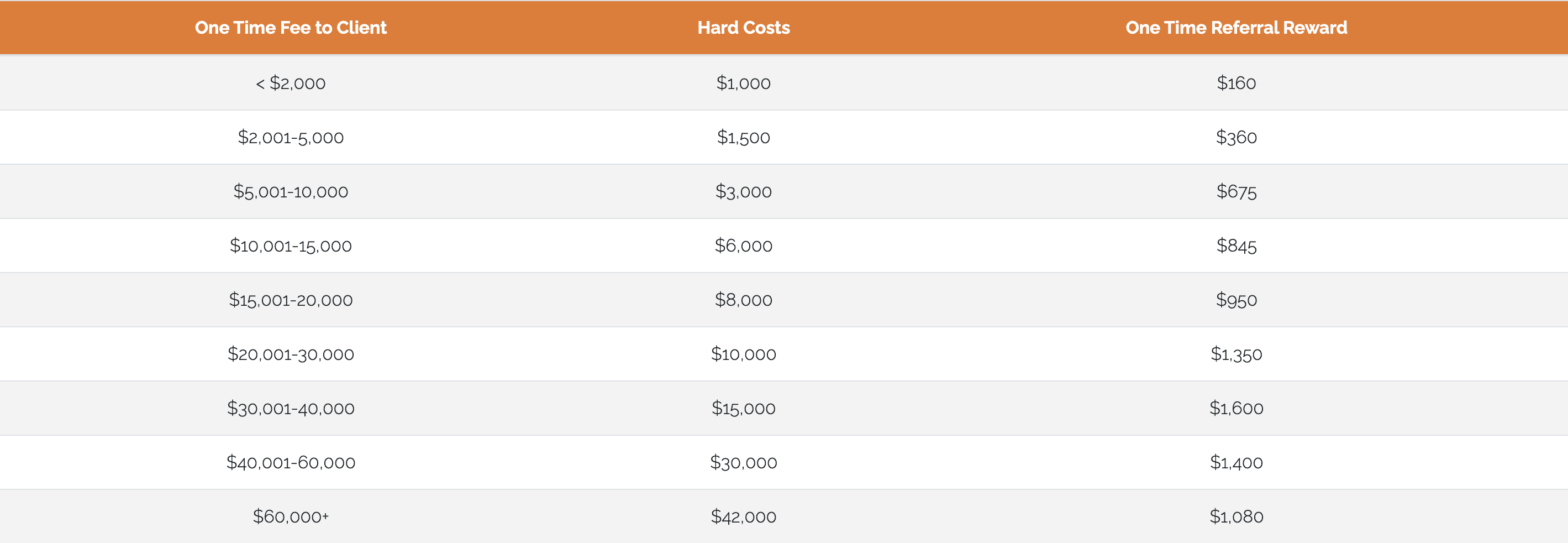
Task: Click the $42,000 hard costs value
Action: (743, 517)
